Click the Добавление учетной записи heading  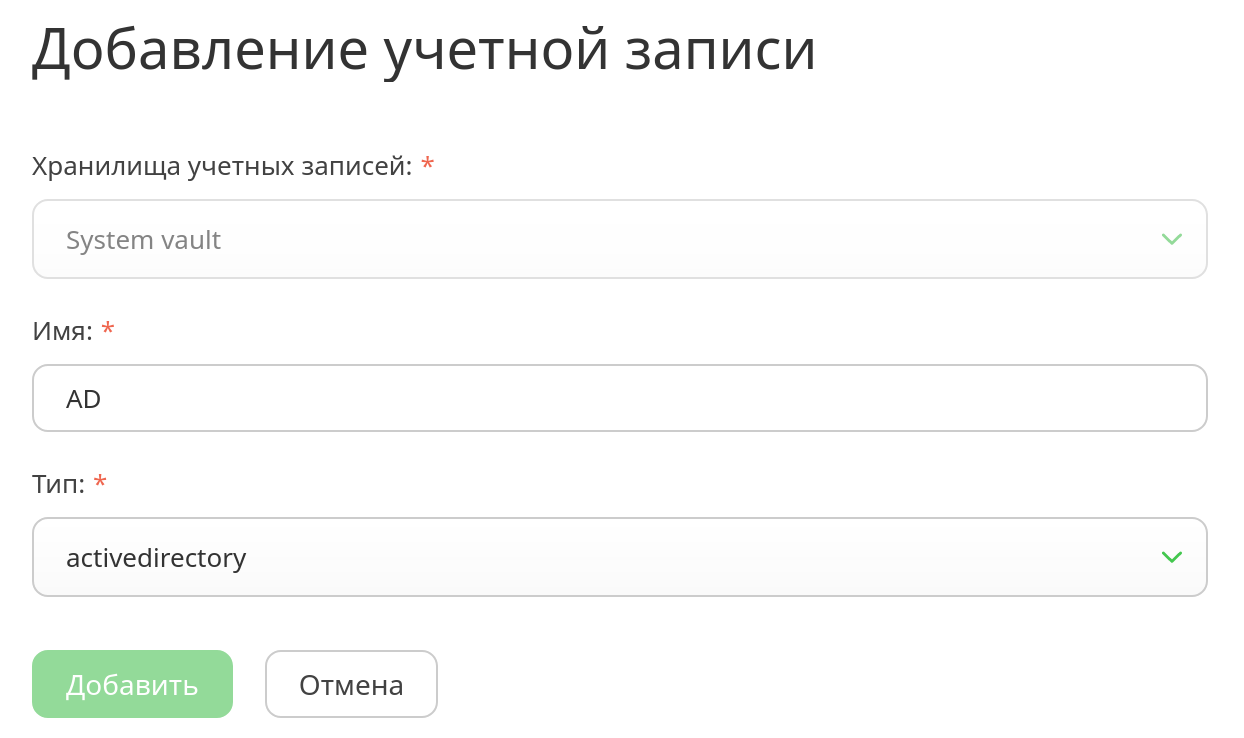[424, 50]
